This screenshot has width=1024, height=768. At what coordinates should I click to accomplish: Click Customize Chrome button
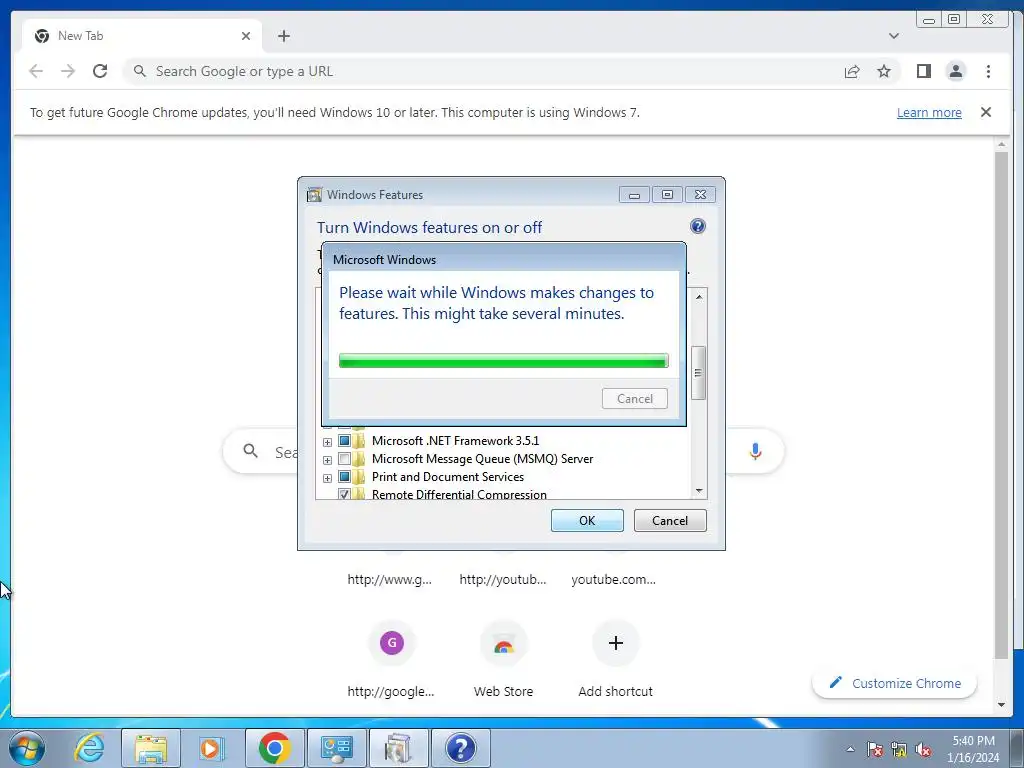(x=895, y=683)
